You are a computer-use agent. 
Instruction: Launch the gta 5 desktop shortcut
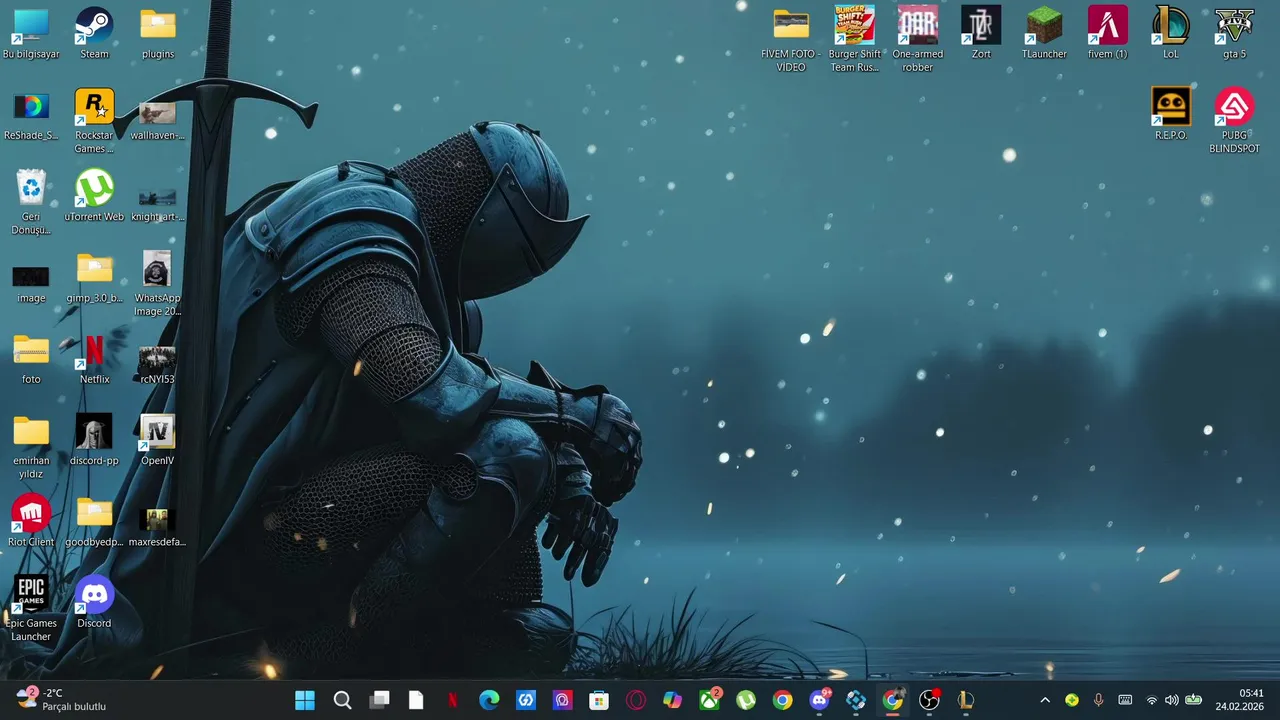pos(1234,33)
